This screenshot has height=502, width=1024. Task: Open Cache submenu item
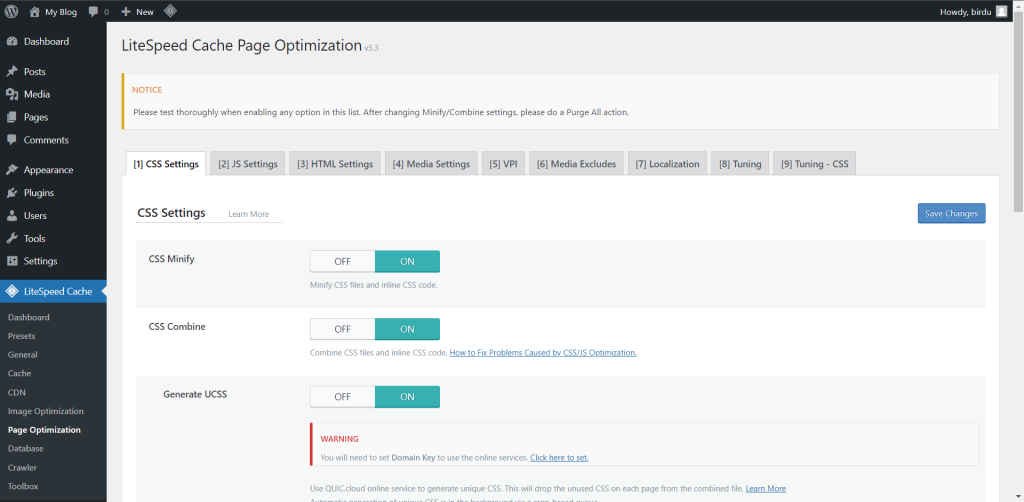tap(20, 373)
